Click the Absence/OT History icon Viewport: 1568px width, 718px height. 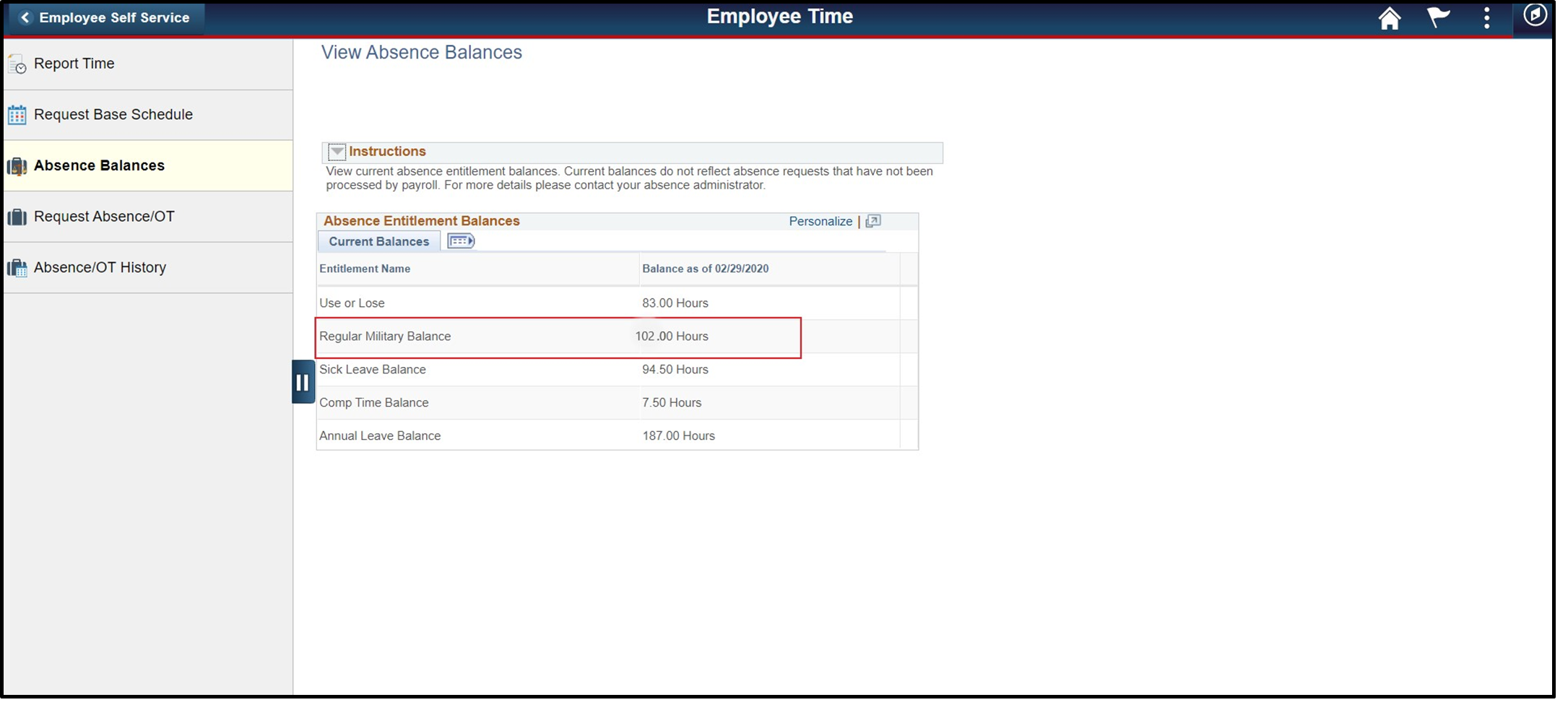click(x=16, y=267)
